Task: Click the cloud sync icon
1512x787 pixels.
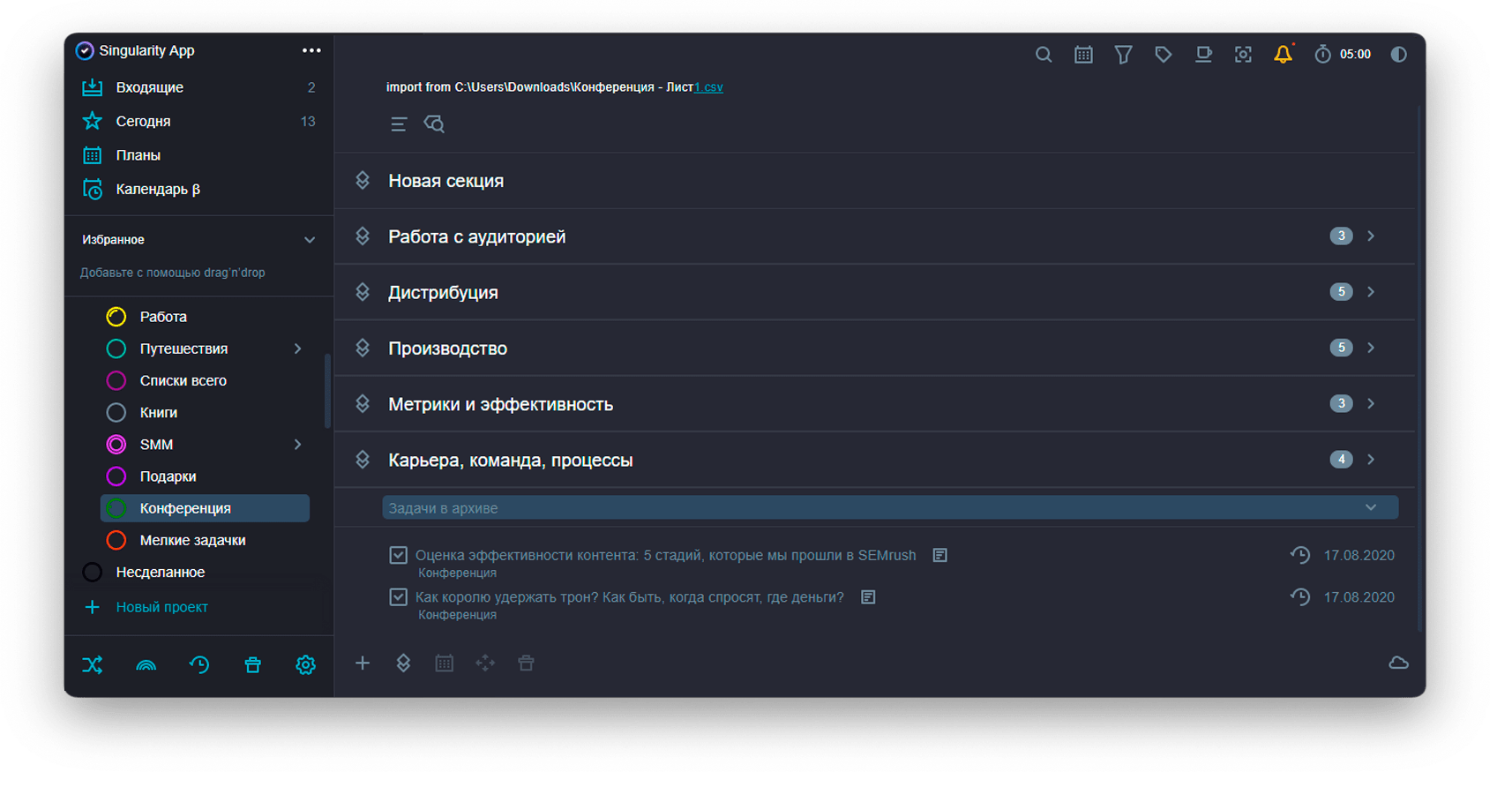Action: coord(1399,663)
